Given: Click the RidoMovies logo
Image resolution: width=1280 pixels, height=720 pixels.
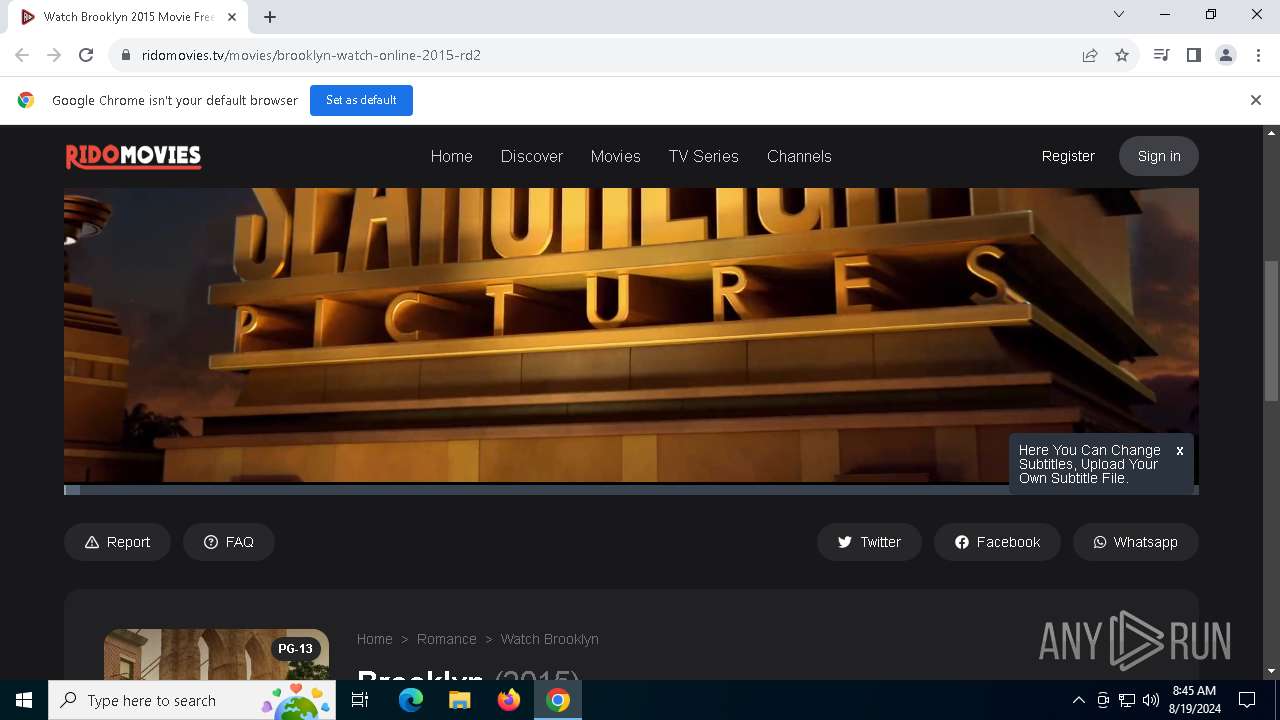Looking at the screenshot, I should tap(133, 156).
